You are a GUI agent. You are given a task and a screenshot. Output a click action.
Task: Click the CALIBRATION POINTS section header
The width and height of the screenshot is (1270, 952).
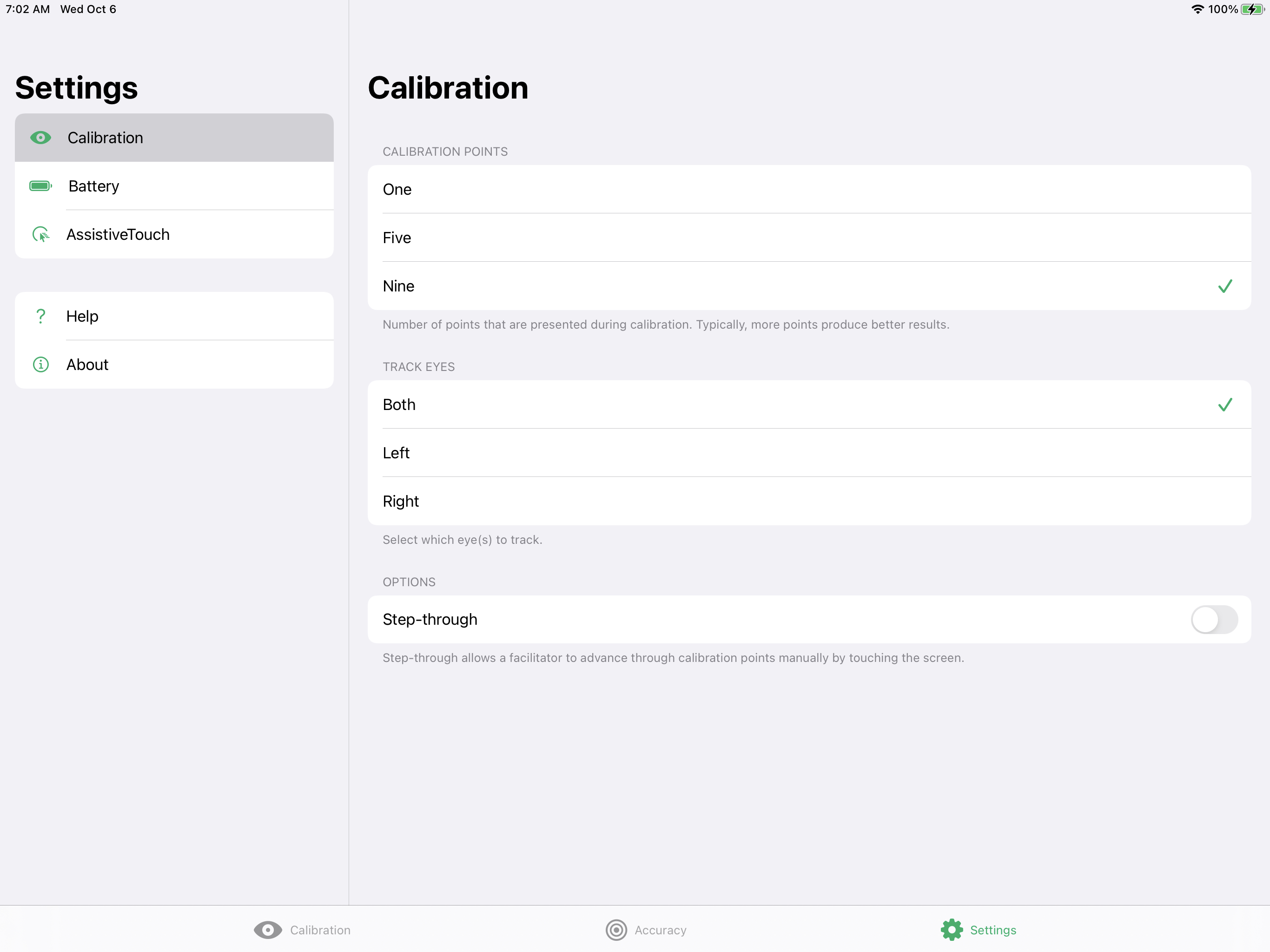coord(445,152)
